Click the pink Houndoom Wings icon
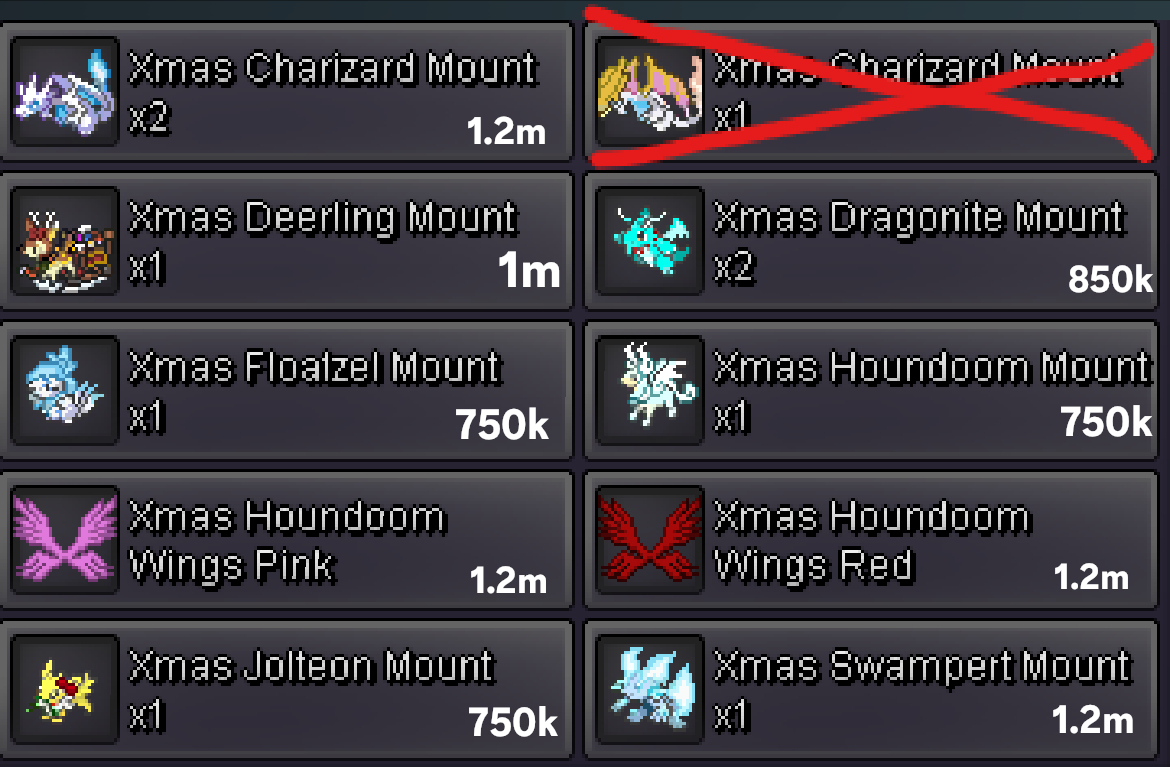 (x=65, y=539)
